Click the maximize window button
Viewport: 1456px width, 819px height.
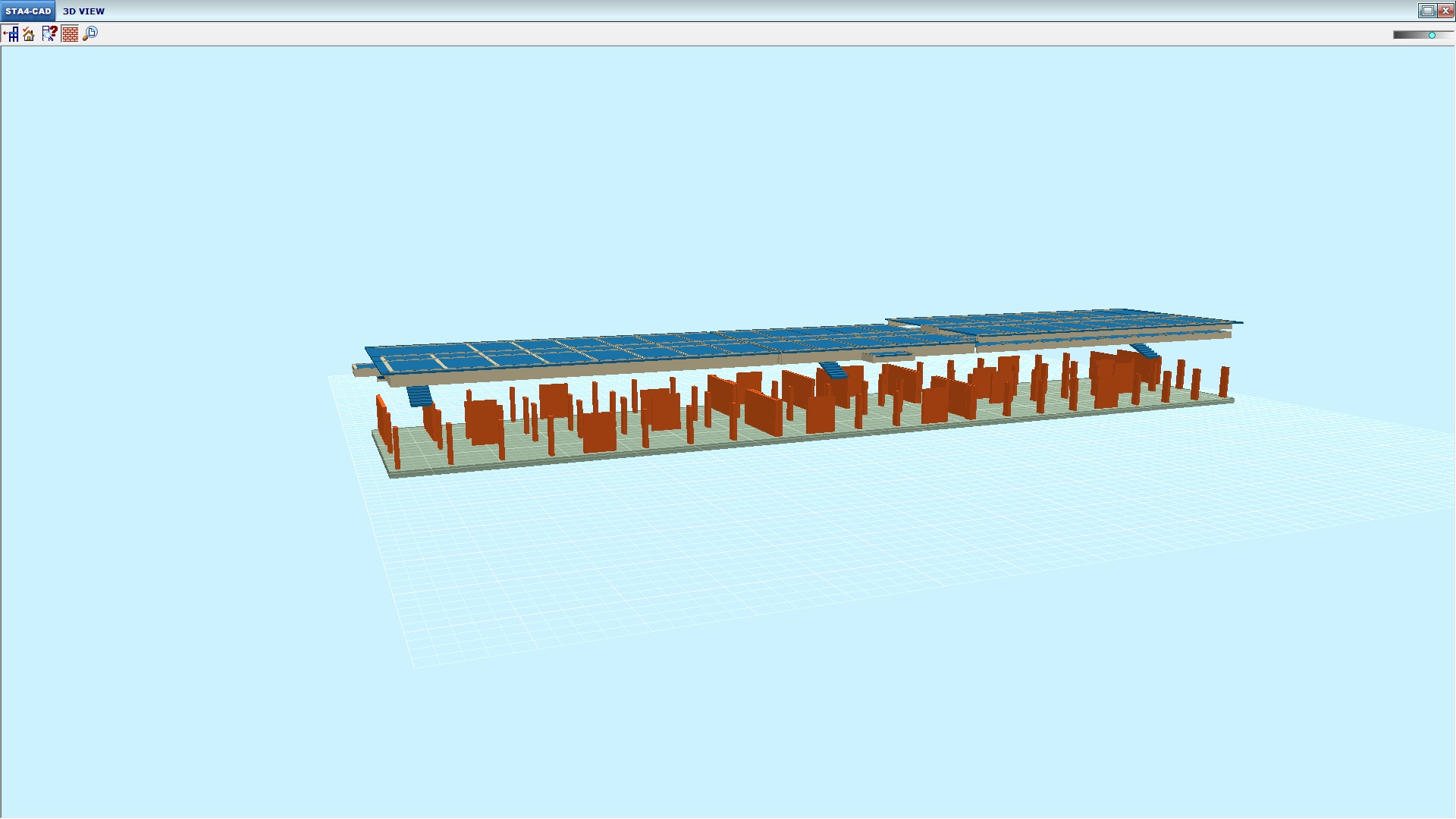click(1427, 11)
